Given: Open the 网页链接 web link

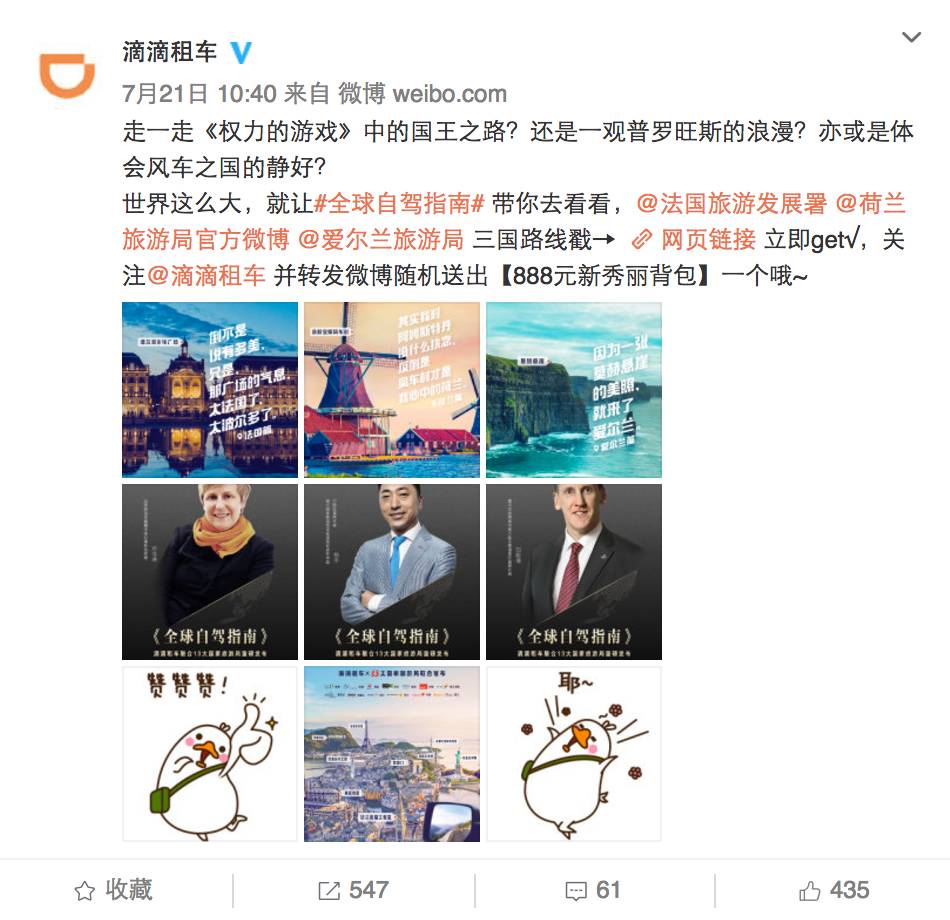Looking at the screenshot, I should point(708,240).
